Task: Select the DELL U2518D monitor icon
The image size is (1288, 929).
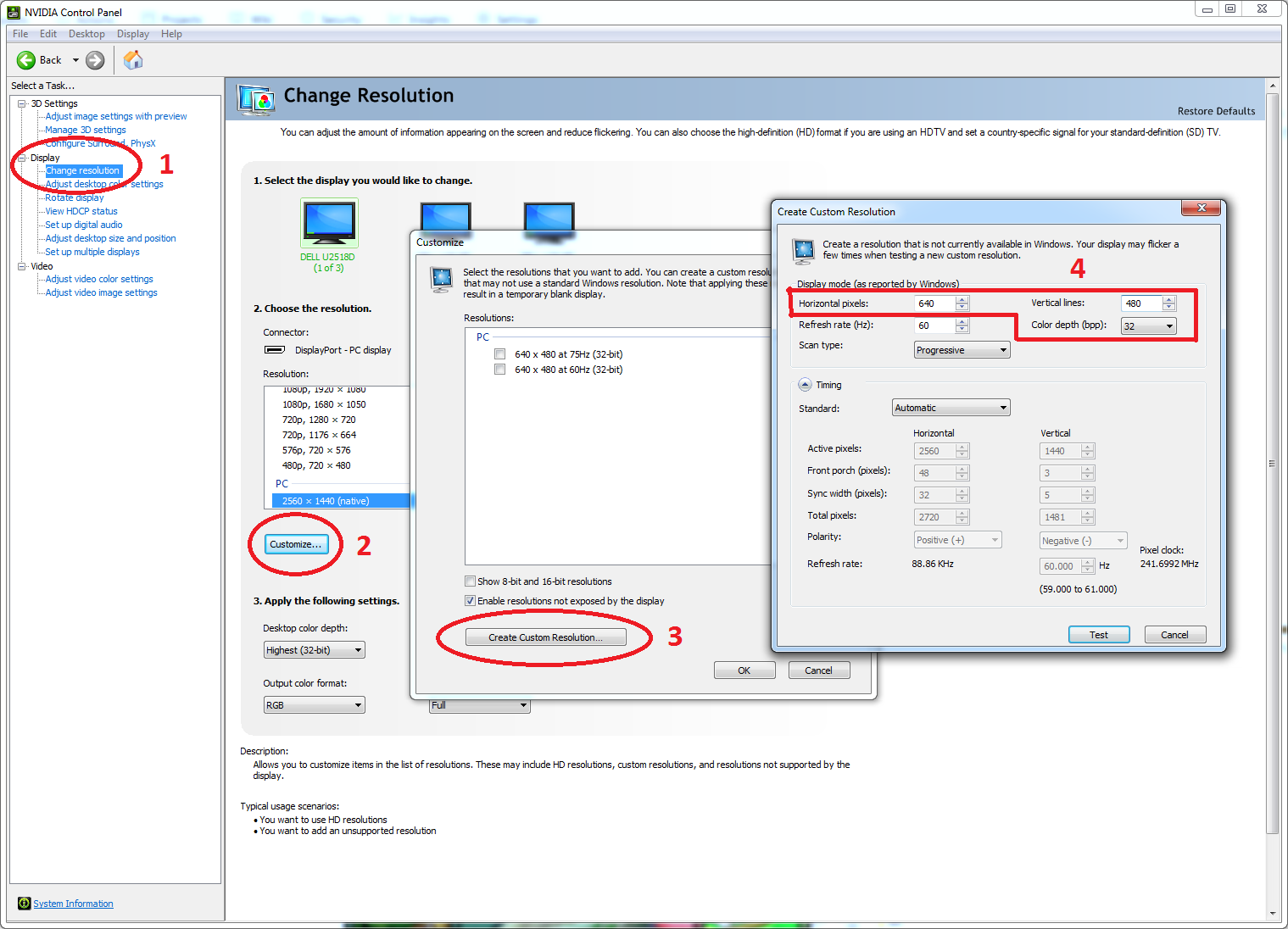Action: coord(329,223)
